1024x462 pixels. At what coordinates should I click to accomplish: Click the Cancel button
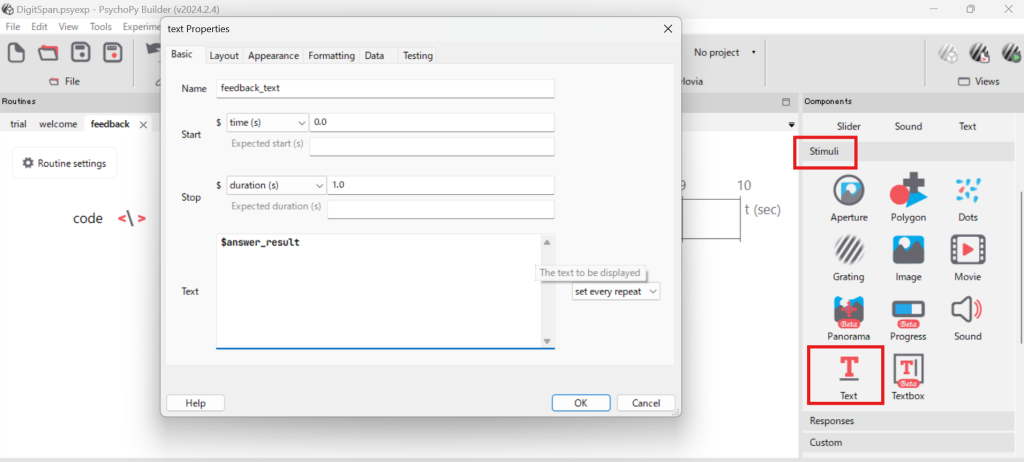pyautogui.click(x=646, y=402)
